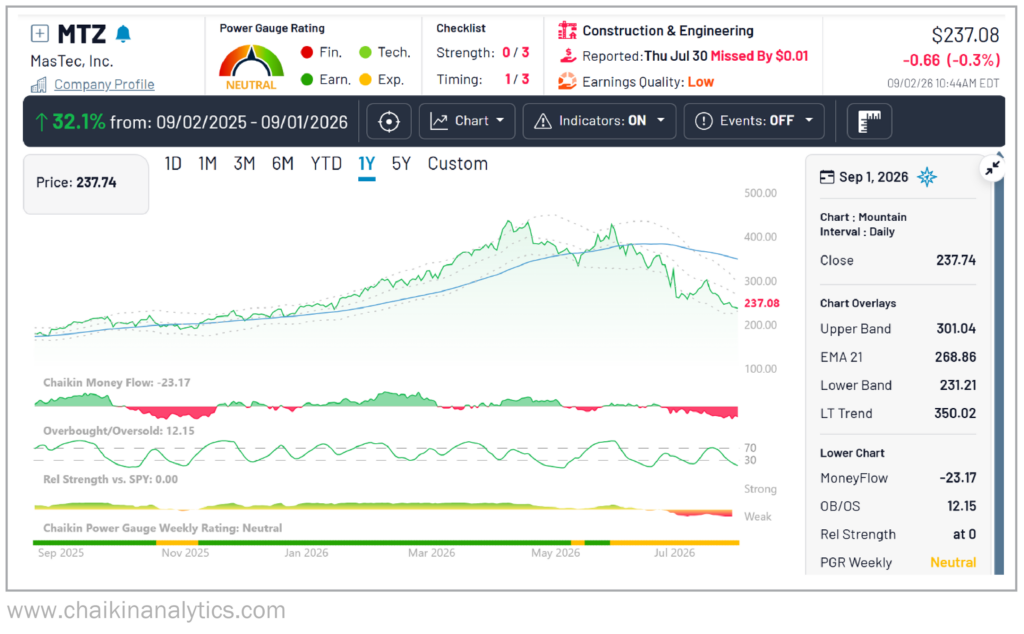Screen dimensions: 1024x634
Task: Click the Earnings Quality Low value
Action: [x=701, y=82]
